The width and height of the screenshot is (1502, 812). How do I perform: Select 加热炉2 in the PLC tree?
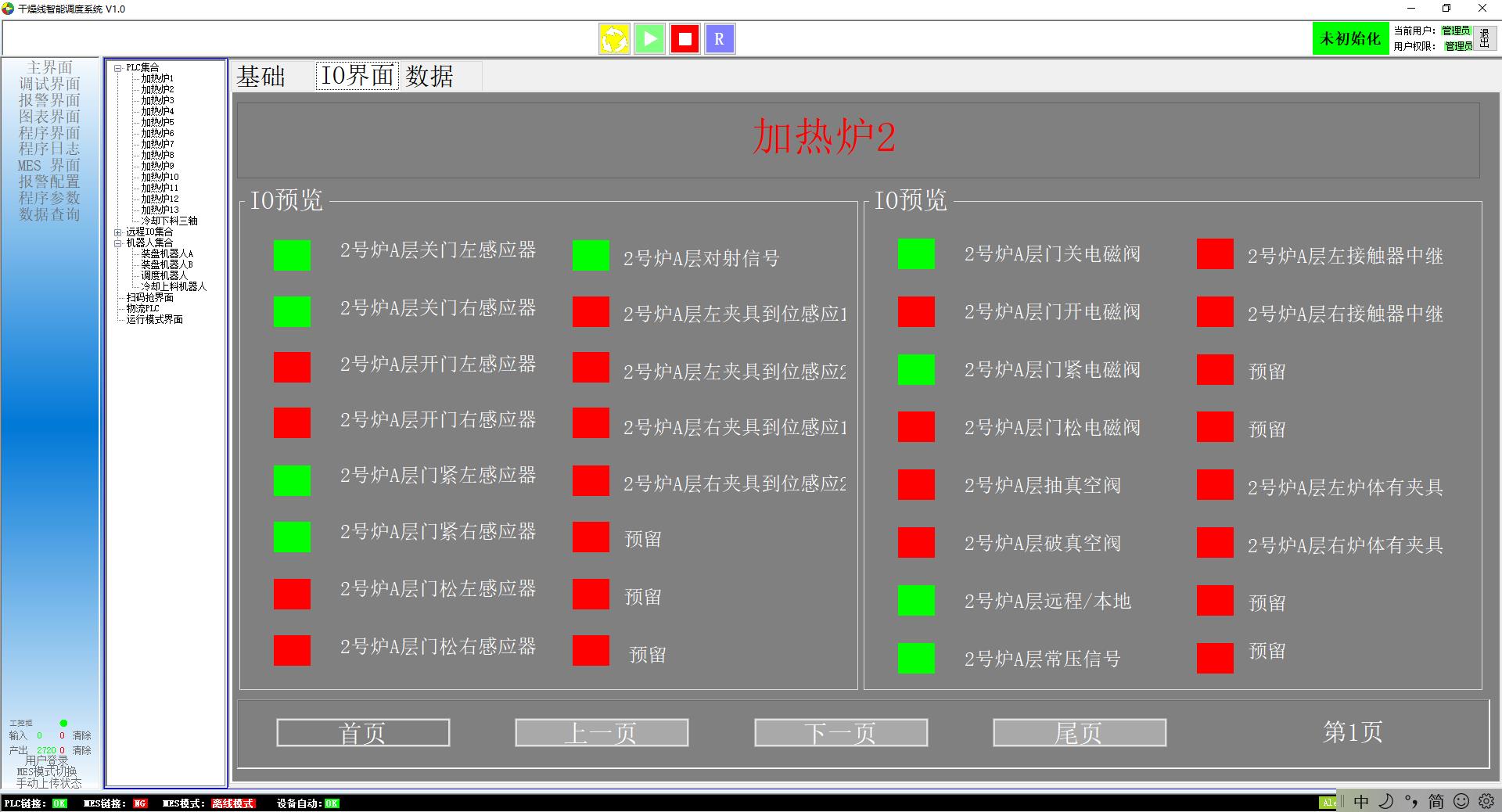[157, 90]
